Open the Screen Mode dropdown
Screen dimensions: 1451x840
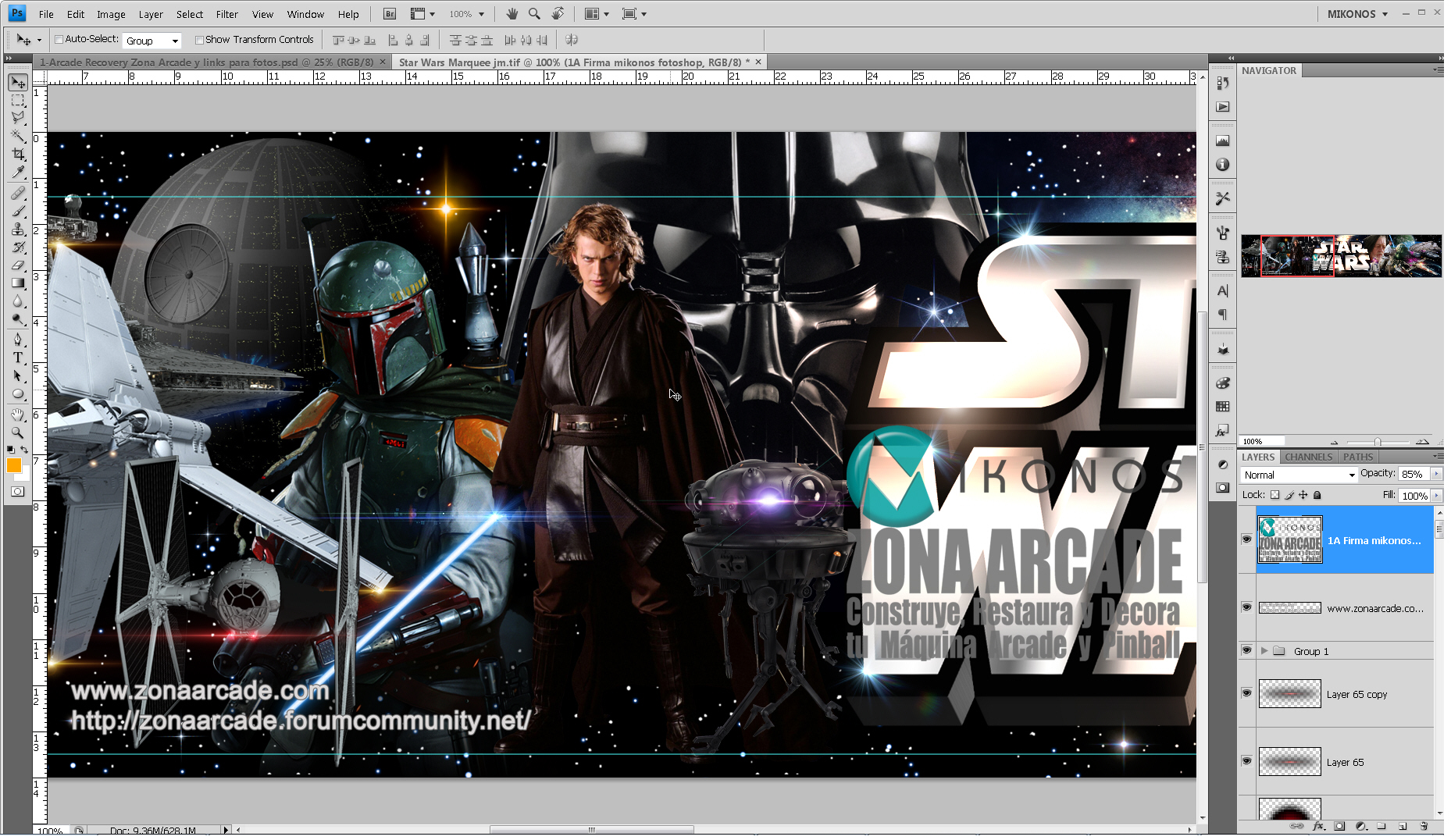(634, 14)
